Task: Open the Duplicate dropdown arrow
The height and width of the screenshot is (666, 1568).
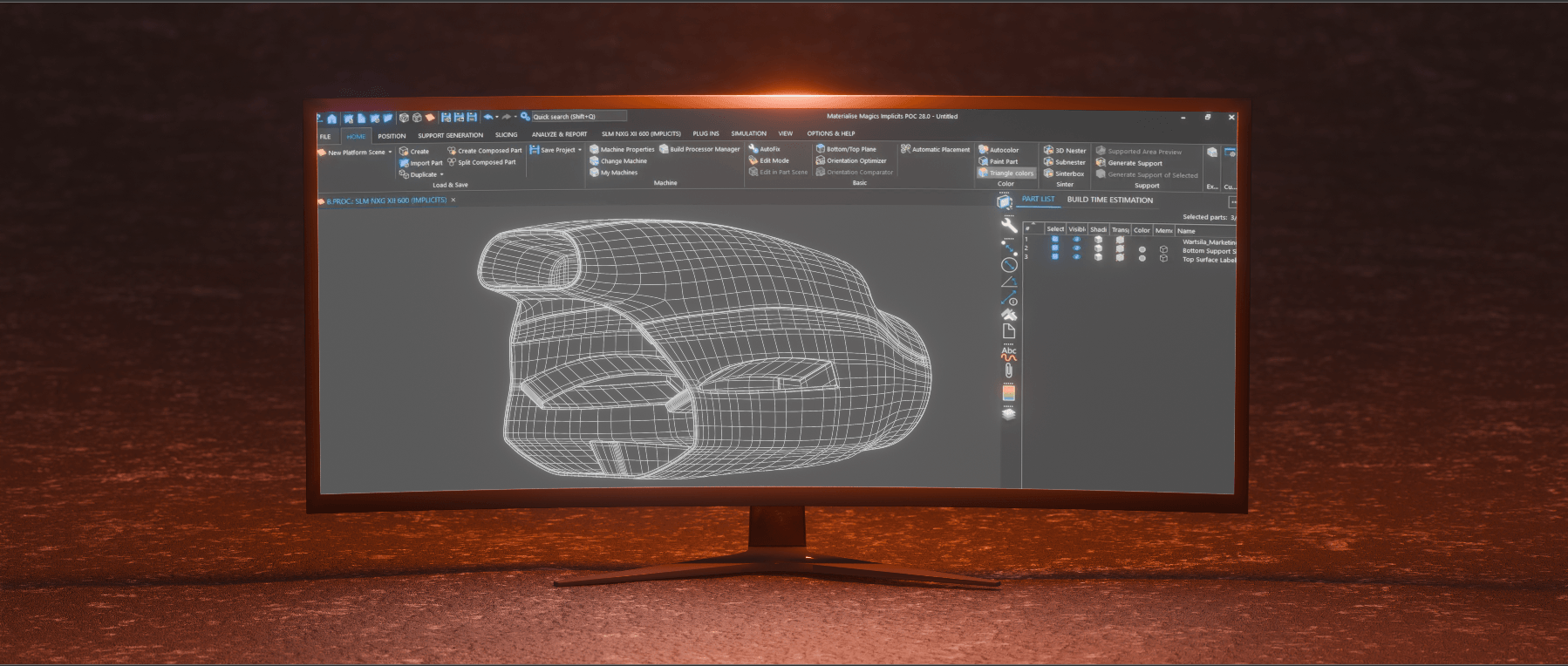Action: (442, 174)
